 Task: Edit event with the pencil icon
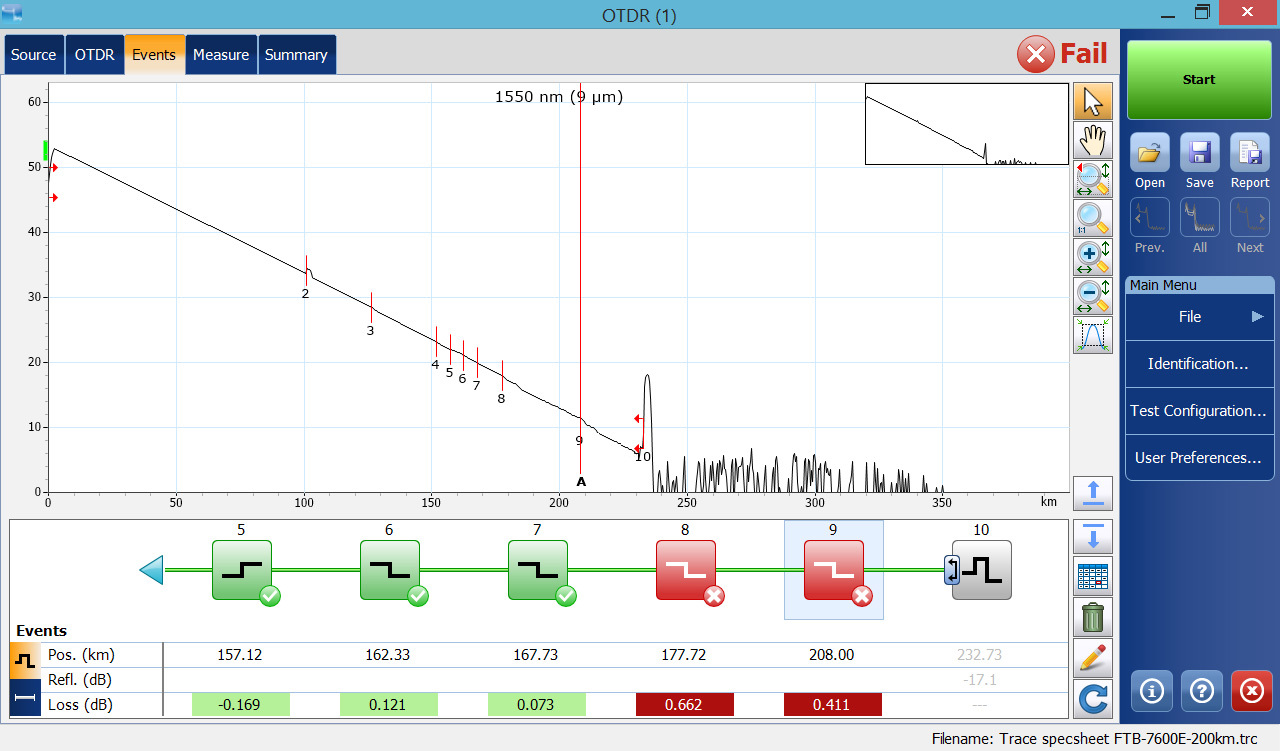1093,658
